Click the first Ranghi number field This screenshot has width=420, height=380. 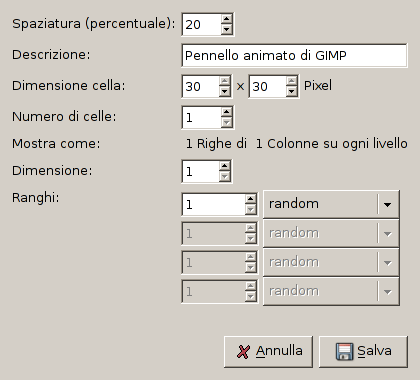[x=213, y=204]
